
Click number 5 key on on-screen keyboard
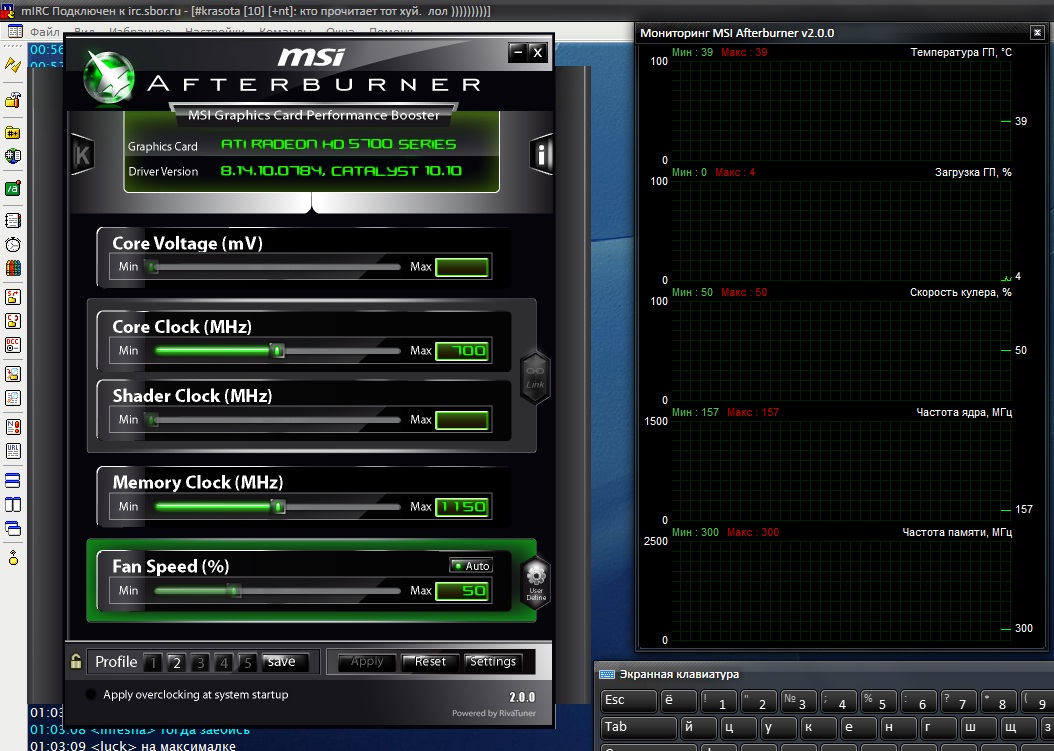[x=877, y=701]
